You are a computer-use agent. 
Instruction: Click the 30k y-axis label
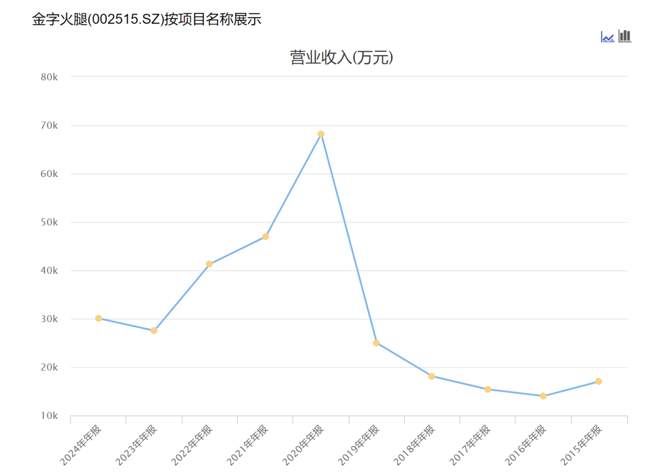pyautogui.click(x=49, y=319)
